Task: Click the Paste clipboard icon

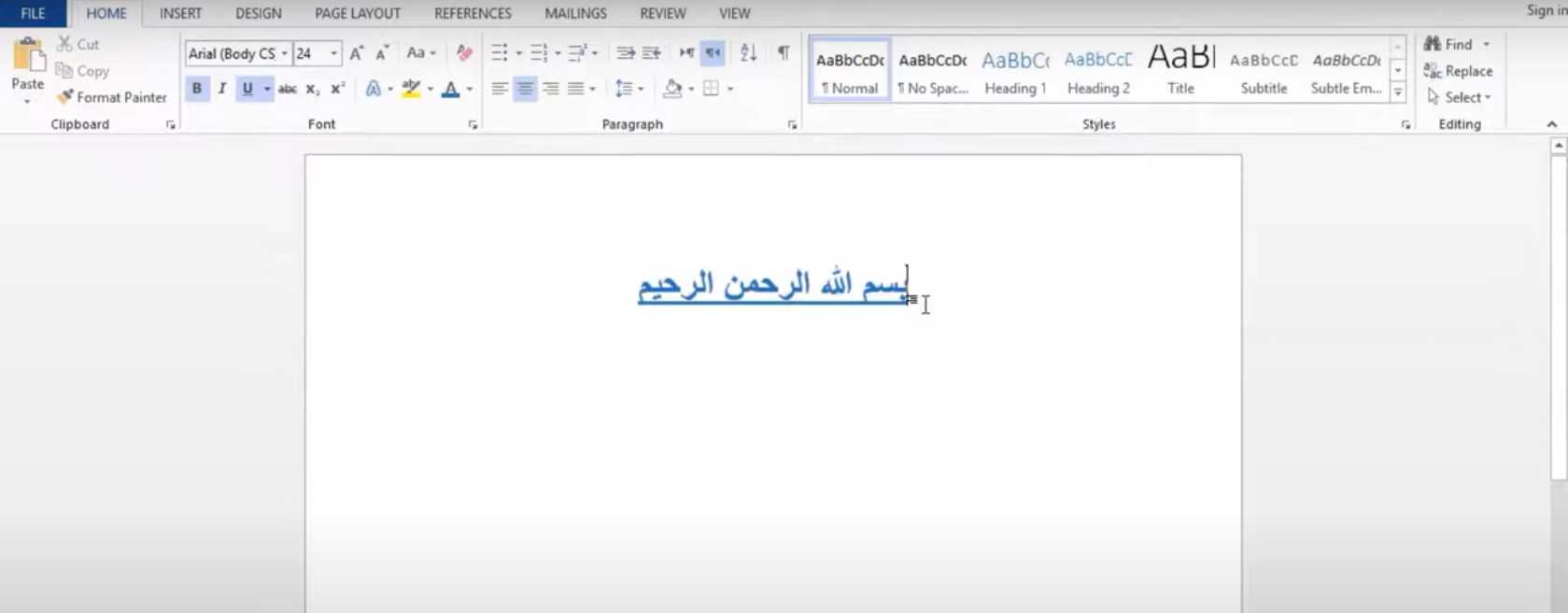Action: [x=28, y=55]
